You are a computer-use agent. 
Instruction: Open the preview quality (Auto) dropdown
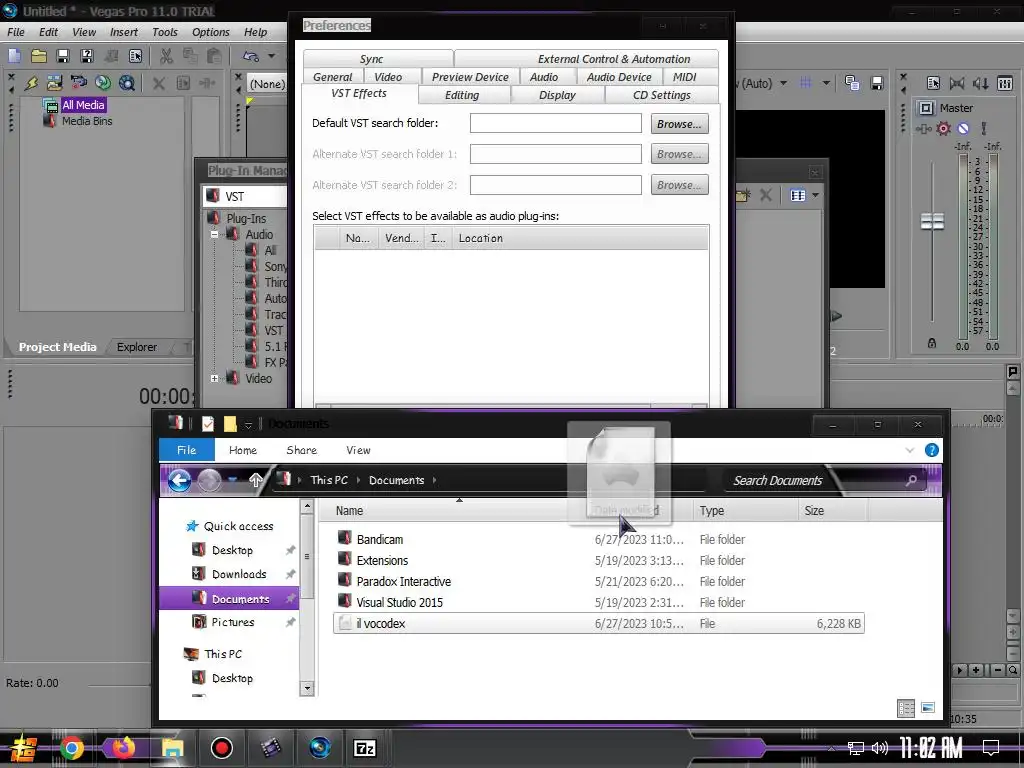click(x=783, y=83)
